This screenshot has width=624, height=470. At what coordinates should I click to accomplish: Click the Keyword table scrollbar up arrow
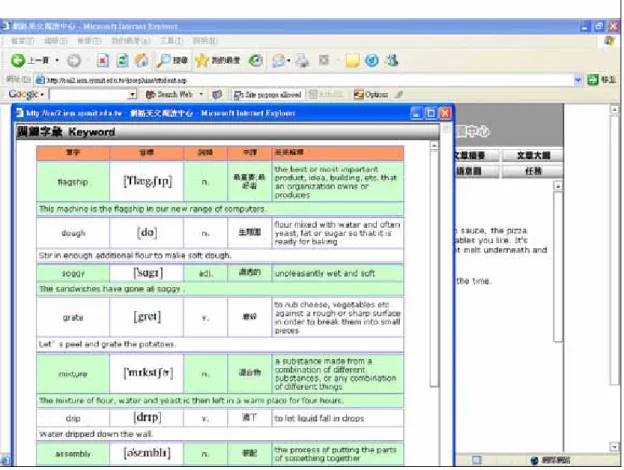tap(434, 146)
